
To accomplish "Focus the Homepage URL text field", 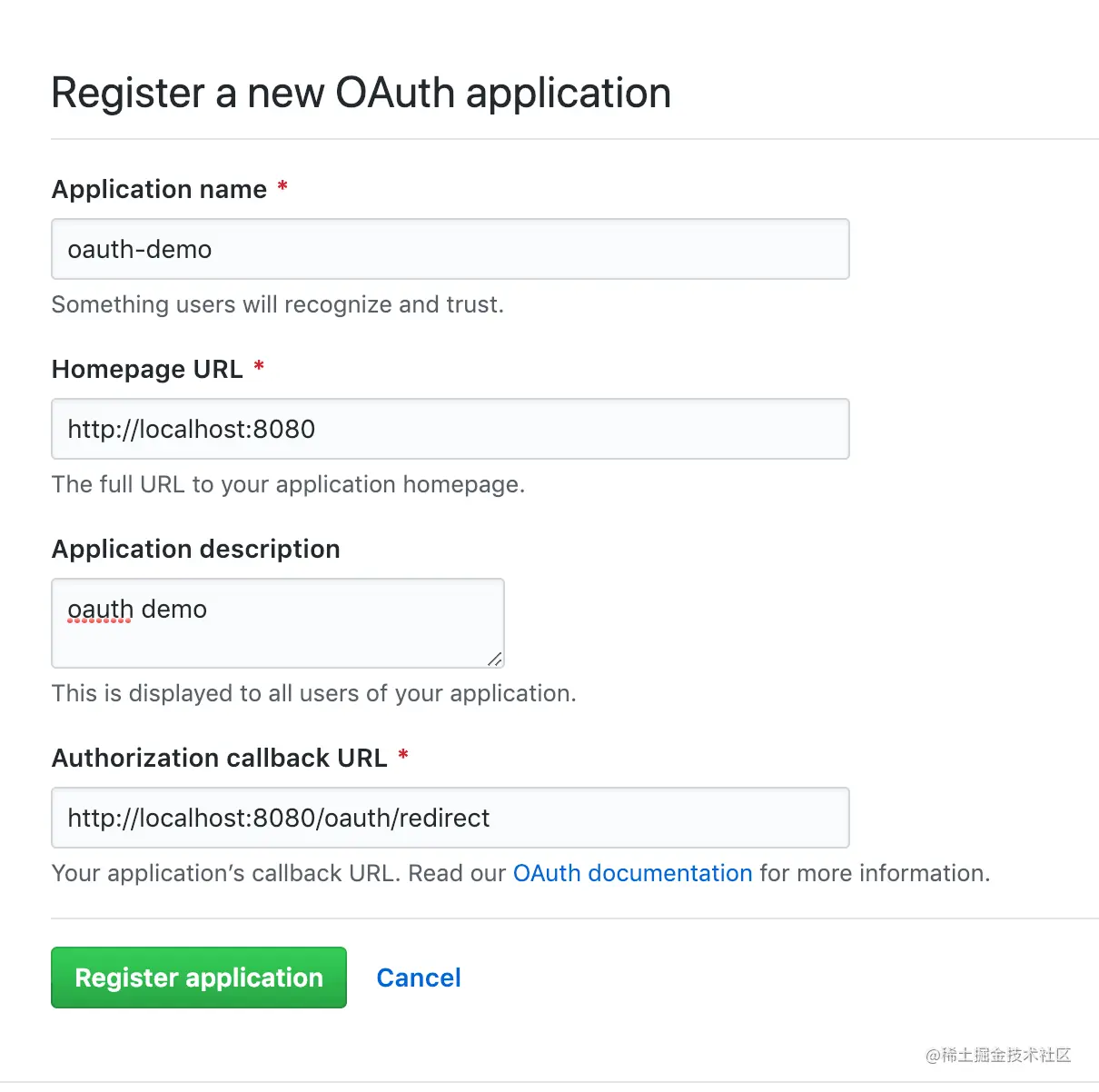I will (450, 429).
